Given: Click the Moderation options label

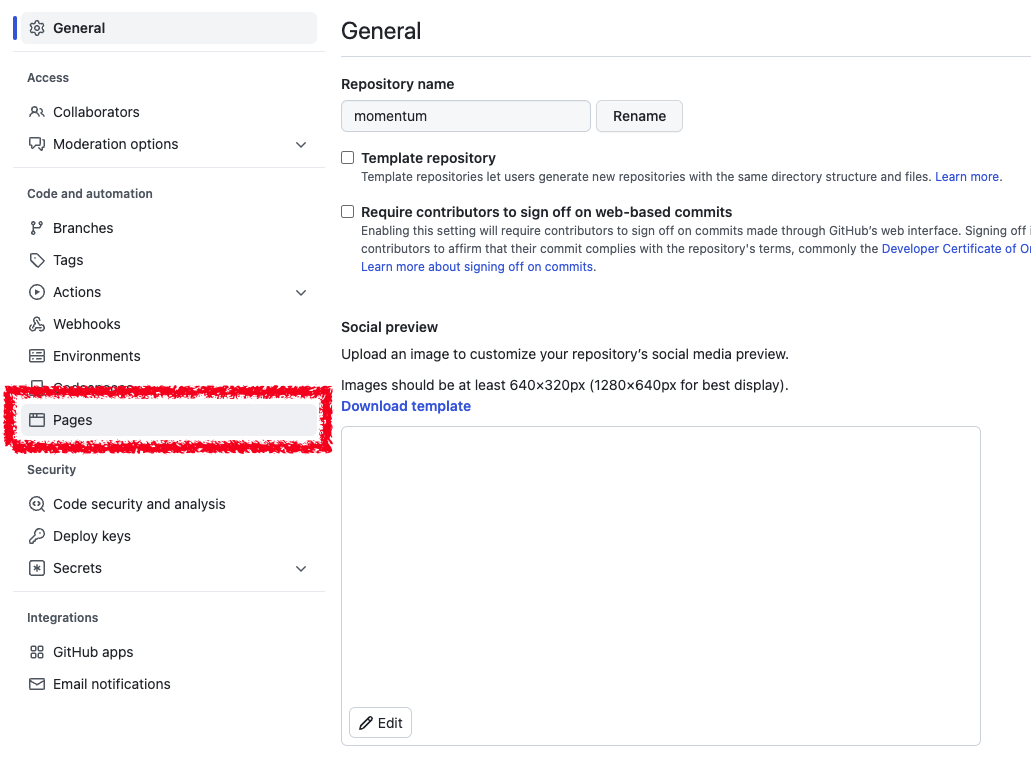Looking at the screenshot, I should (116, 144).
